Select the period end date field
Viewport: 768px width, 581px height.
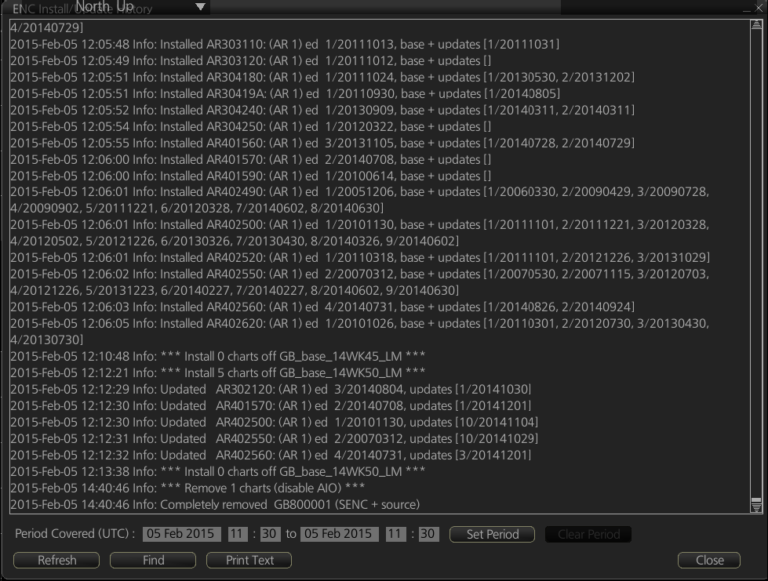point(338,534)
